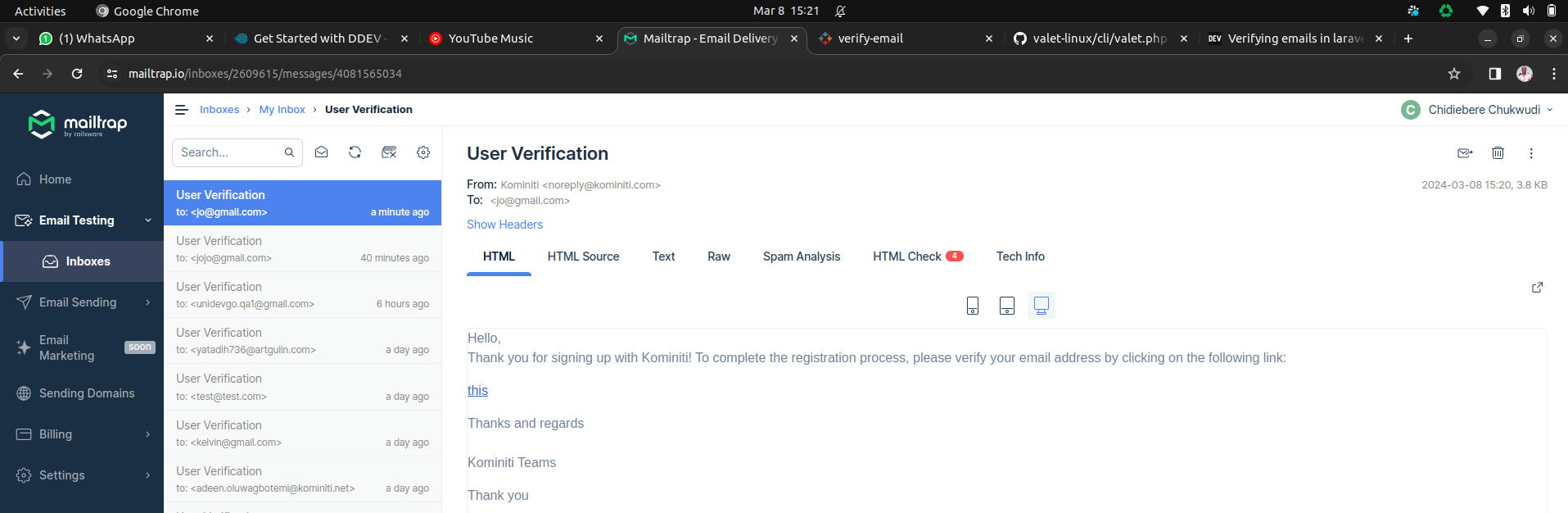The image size is (1568, 513).
Task: Click the Show Headers link
Action: coord(504,225)
